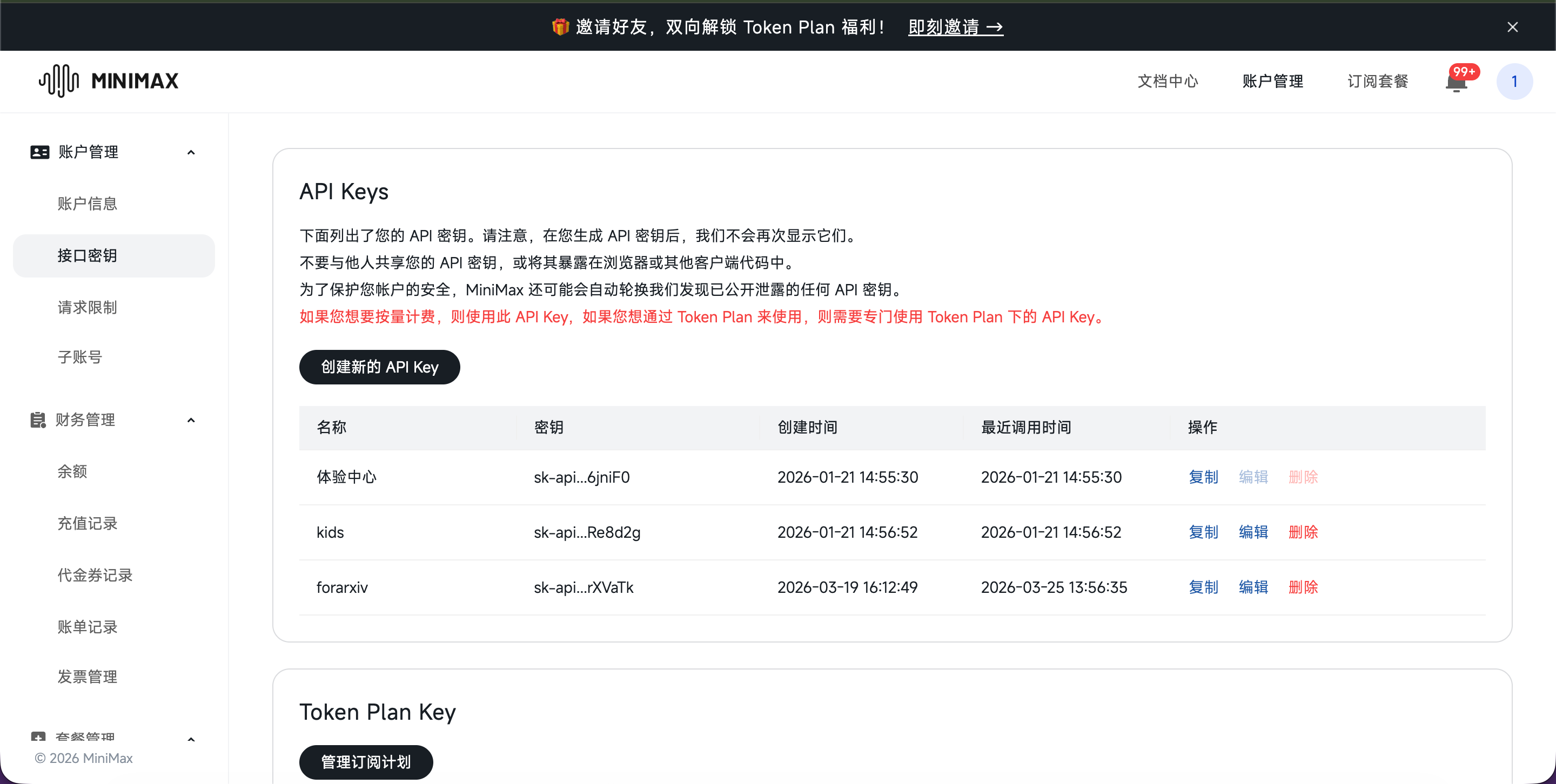Delete the 体验中心 API key

pos(1303,477)
